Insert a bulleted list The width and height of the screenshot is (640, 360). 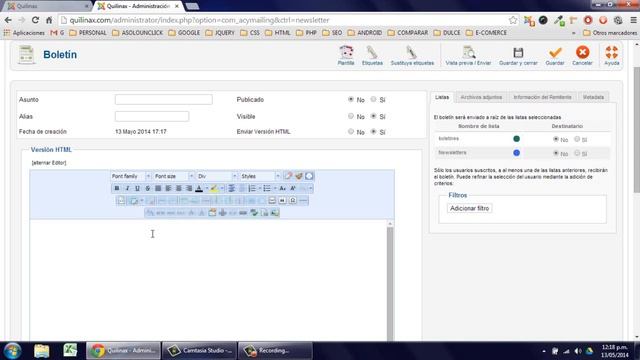(267, 188)
